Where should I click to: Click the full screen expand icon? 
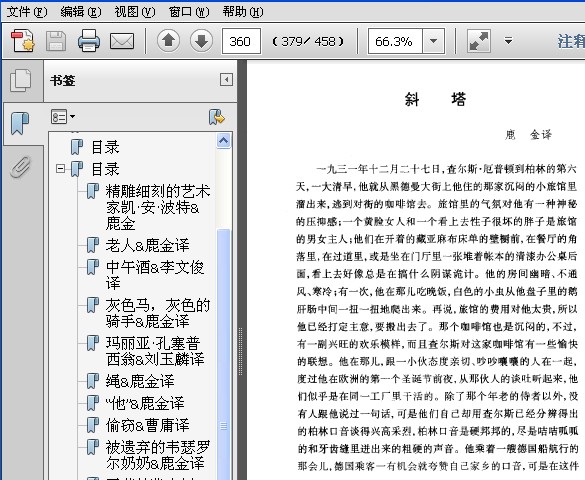click(479, 41)
